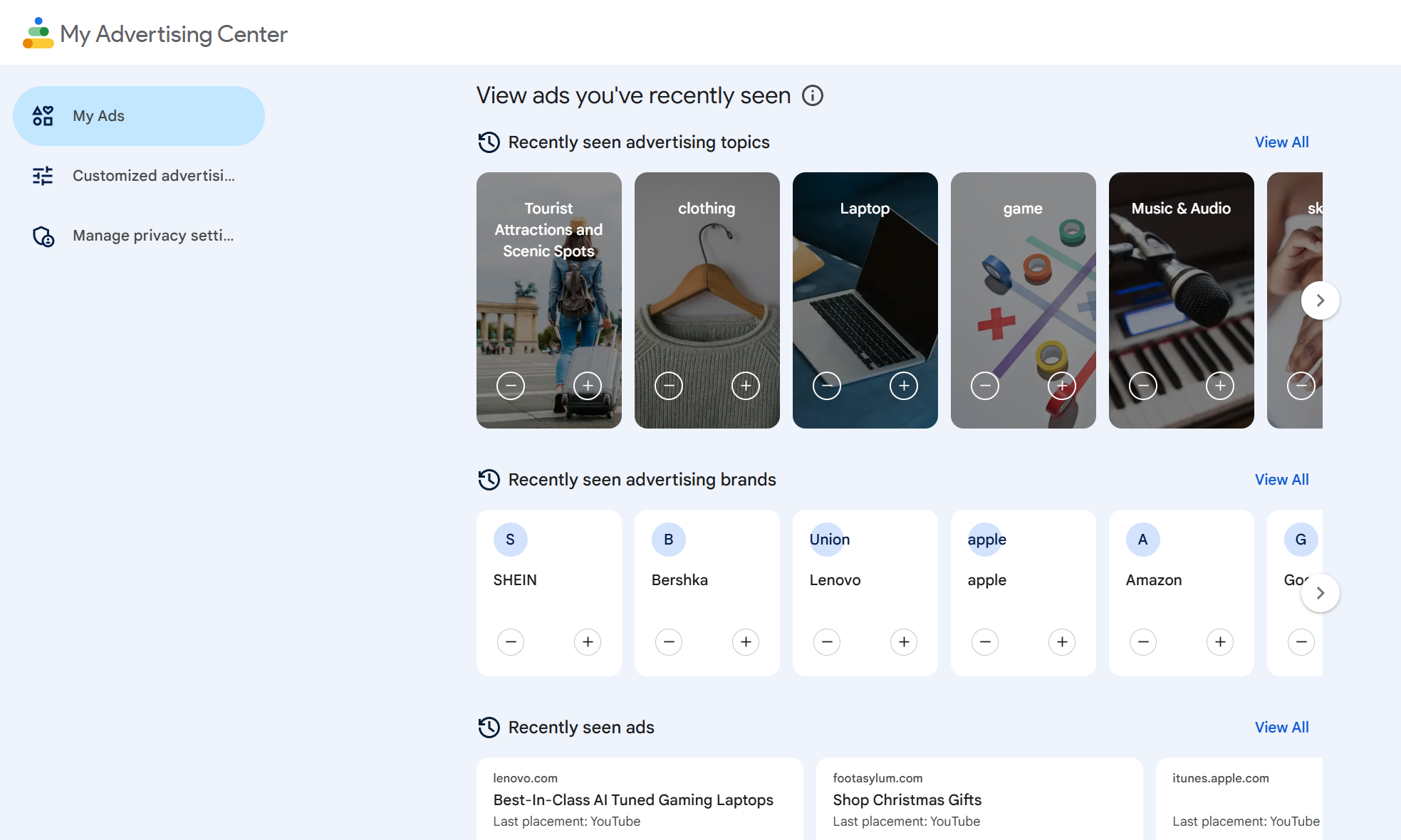
Task: Click the avatar icon on the SHEIN card
Action: pos(510,540)
